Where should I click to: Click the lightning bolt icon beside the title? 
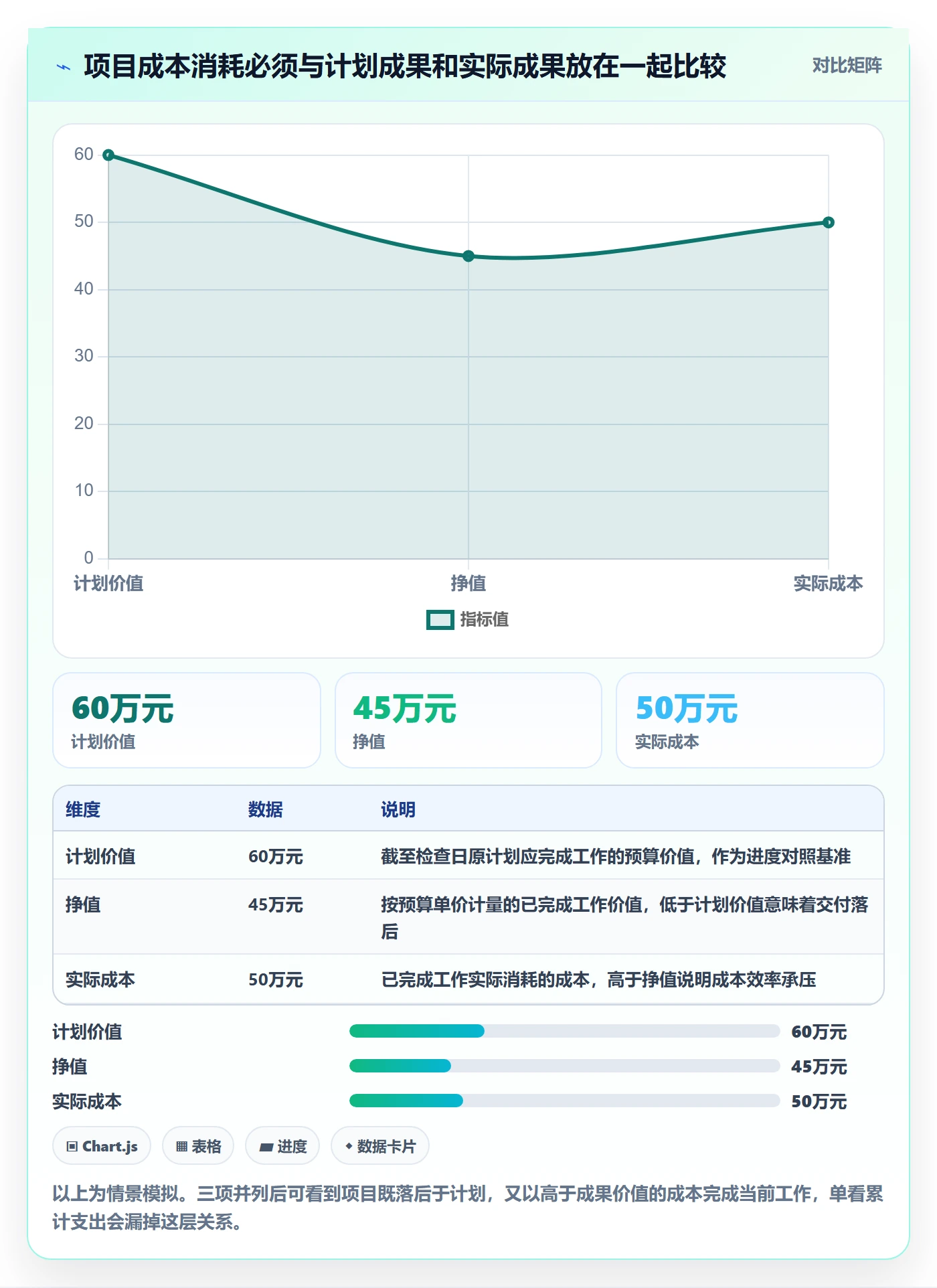(64, 67)
